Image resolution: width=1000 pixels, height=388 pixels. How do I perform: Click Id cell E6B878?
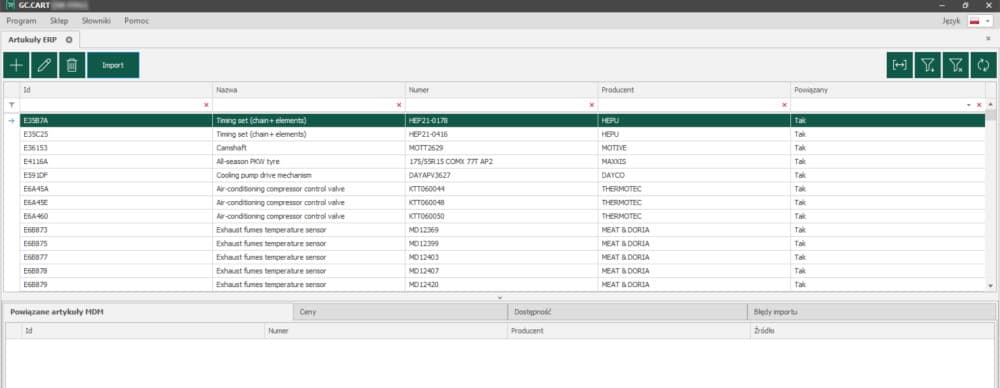pos(116,271)
